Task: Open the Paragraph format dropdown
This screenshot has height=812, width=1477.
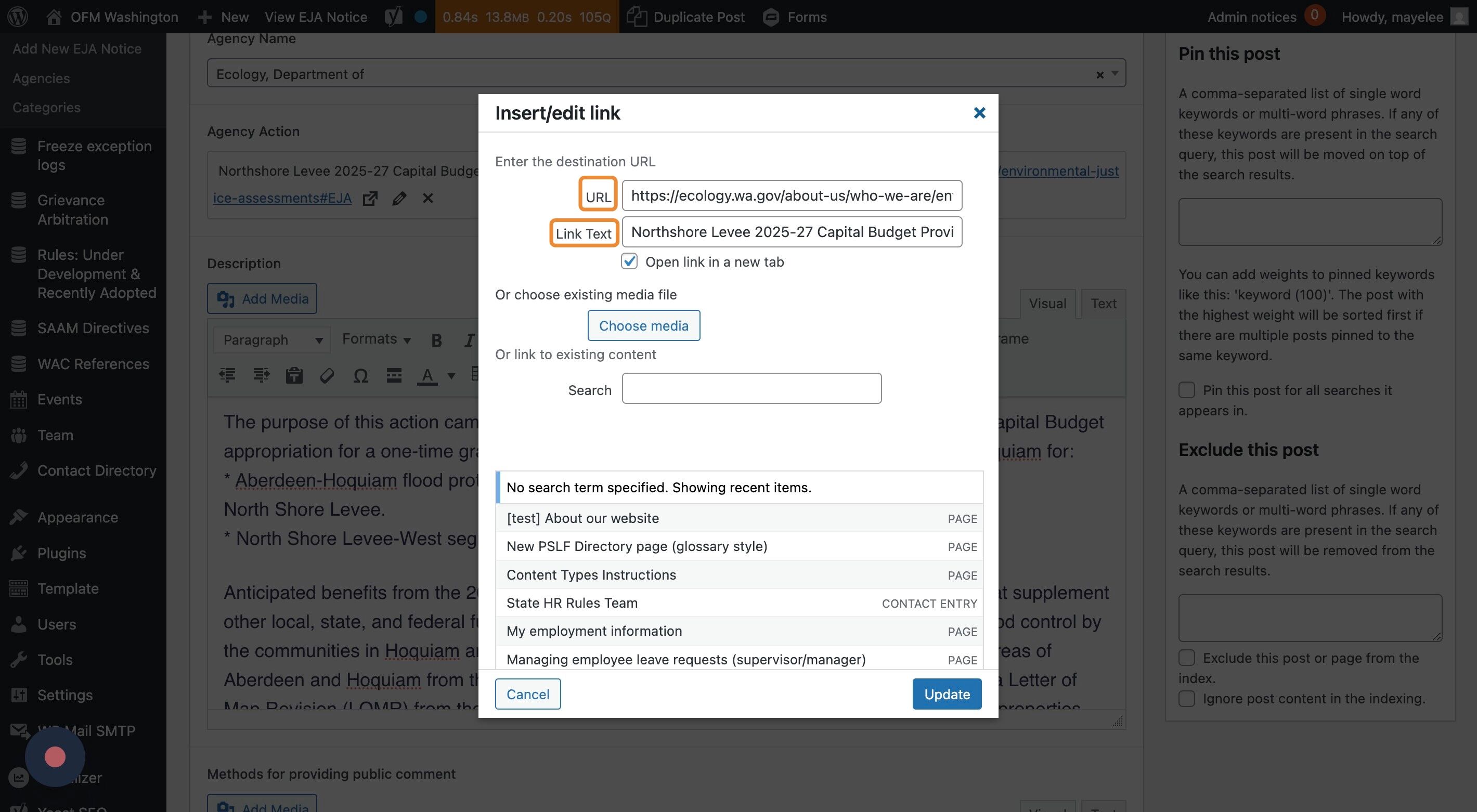Action: [272, 340]
